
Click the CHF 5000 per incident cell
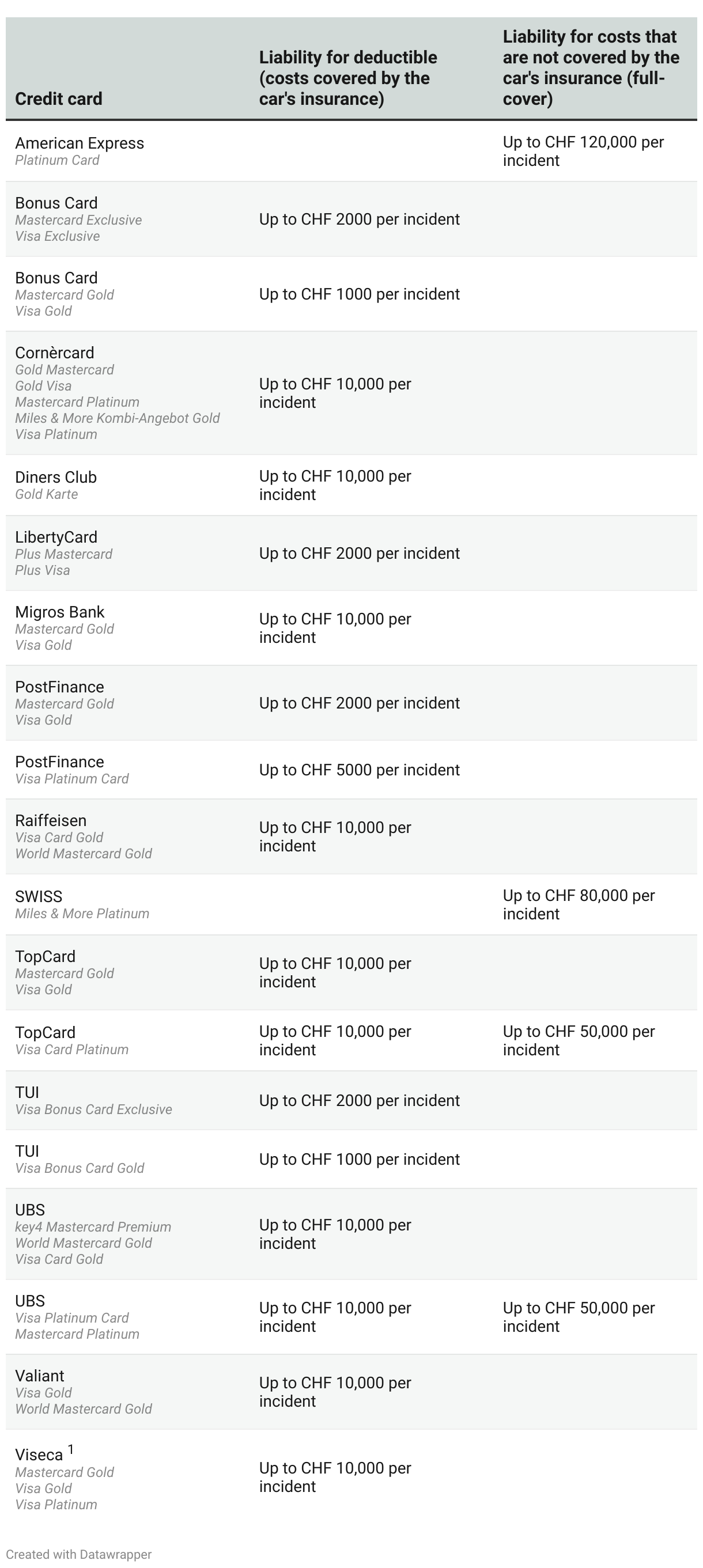pyautogui.click(x=359, y=770)
